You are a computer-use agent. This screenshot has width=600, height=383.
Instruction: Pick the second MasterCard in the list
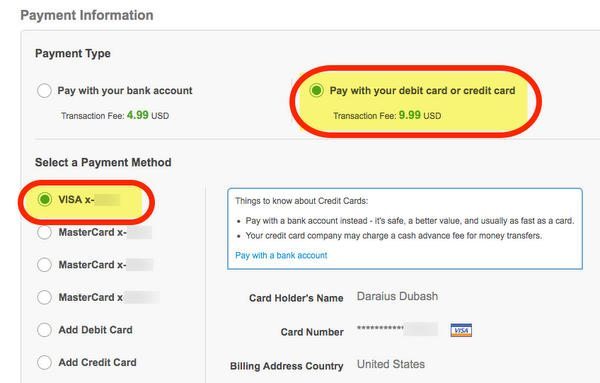click(x=44, y=265)
